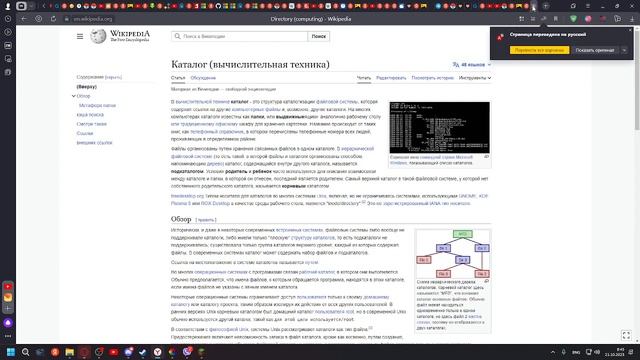The height and width of the screenshot is (360, 640).
Task: Click the plus icon in browser sidebar
Action: (x=8, y=308)
